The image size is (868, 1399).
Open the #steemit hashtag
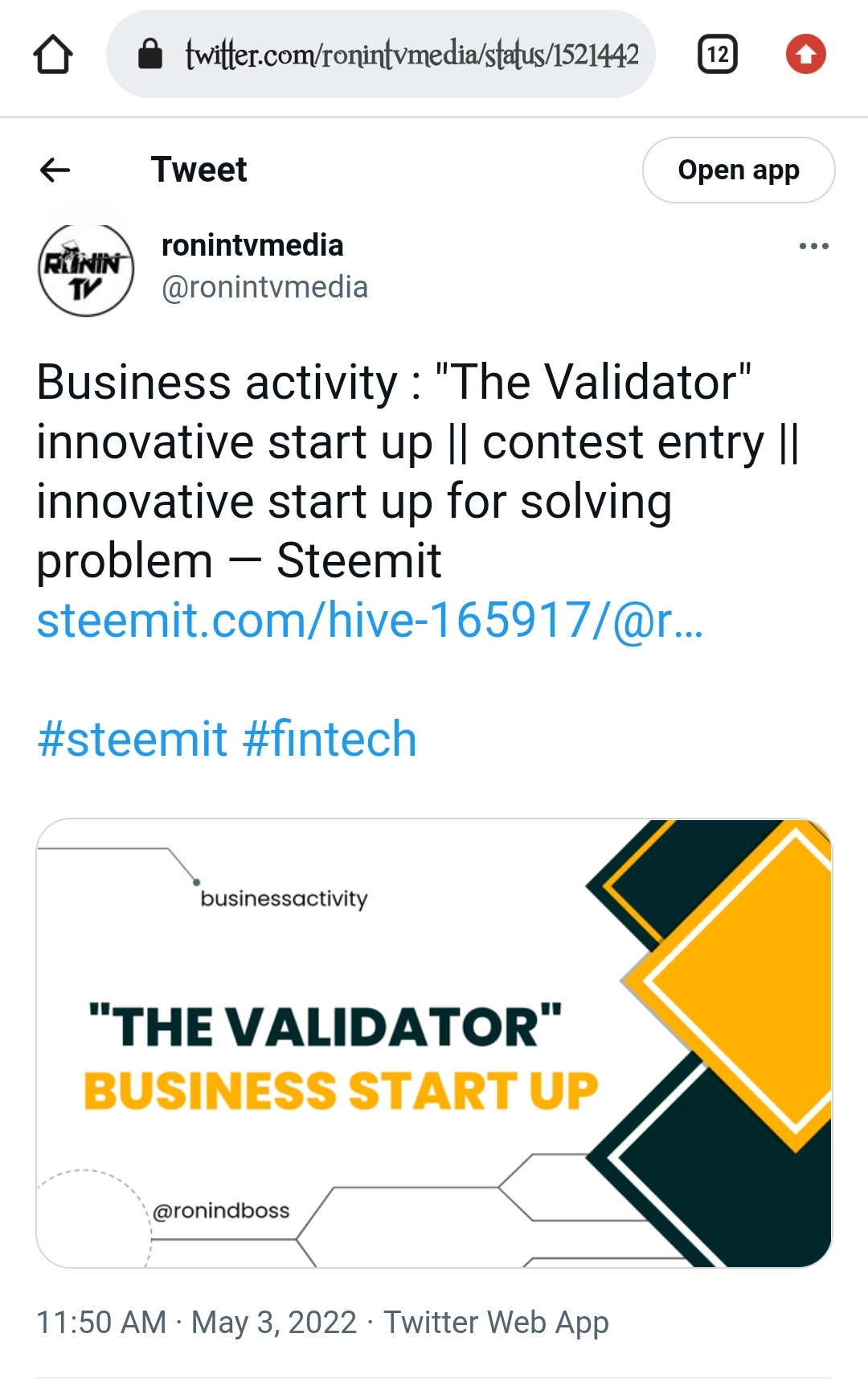132,739
